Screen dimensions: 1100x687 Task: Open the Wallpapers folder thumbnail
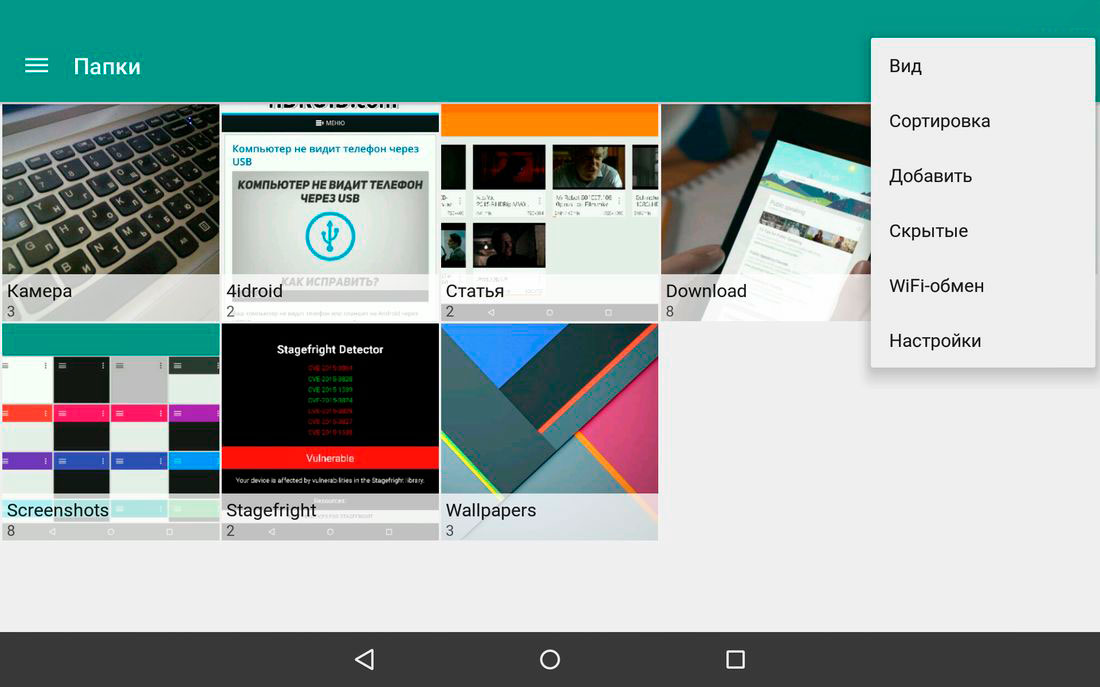click(x=550, y=432)
